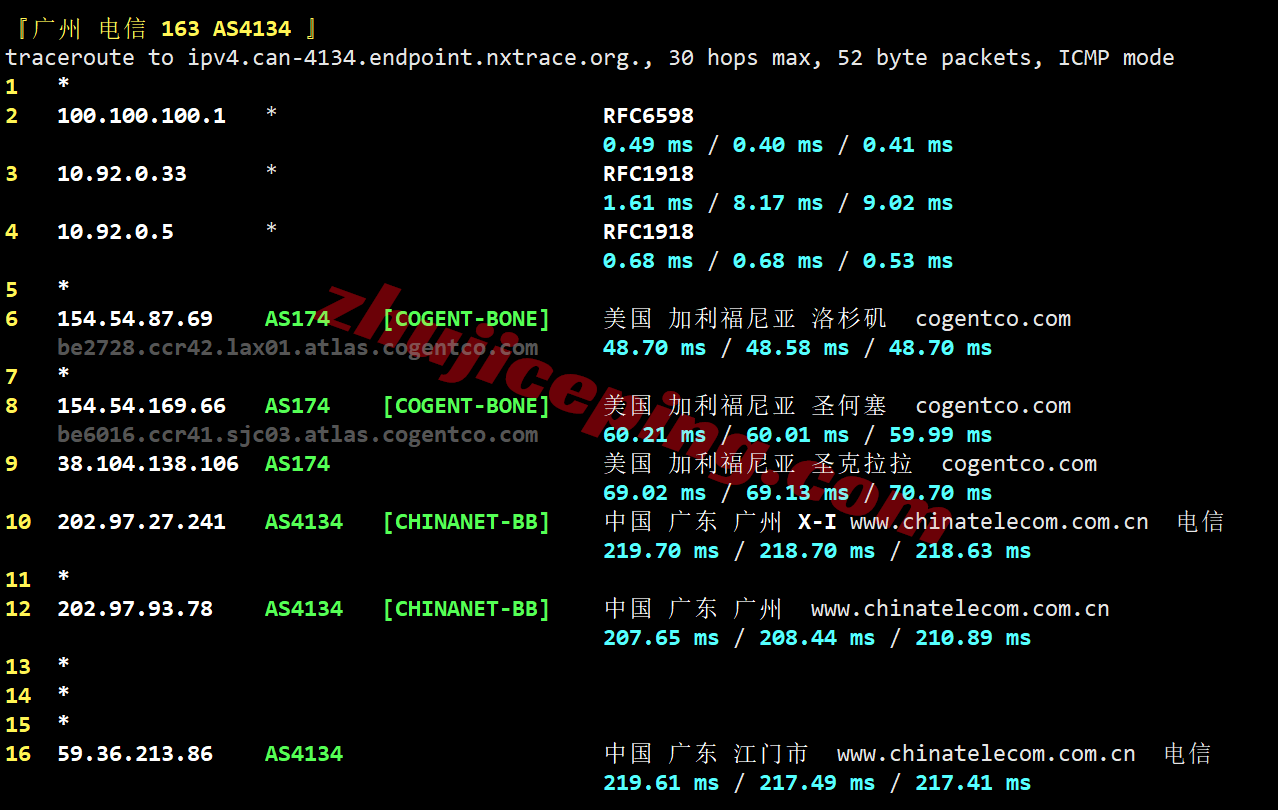Click the header text '163 AS4134'
This screenshot has height=810, width=1278.
click(x=226, y=29)
